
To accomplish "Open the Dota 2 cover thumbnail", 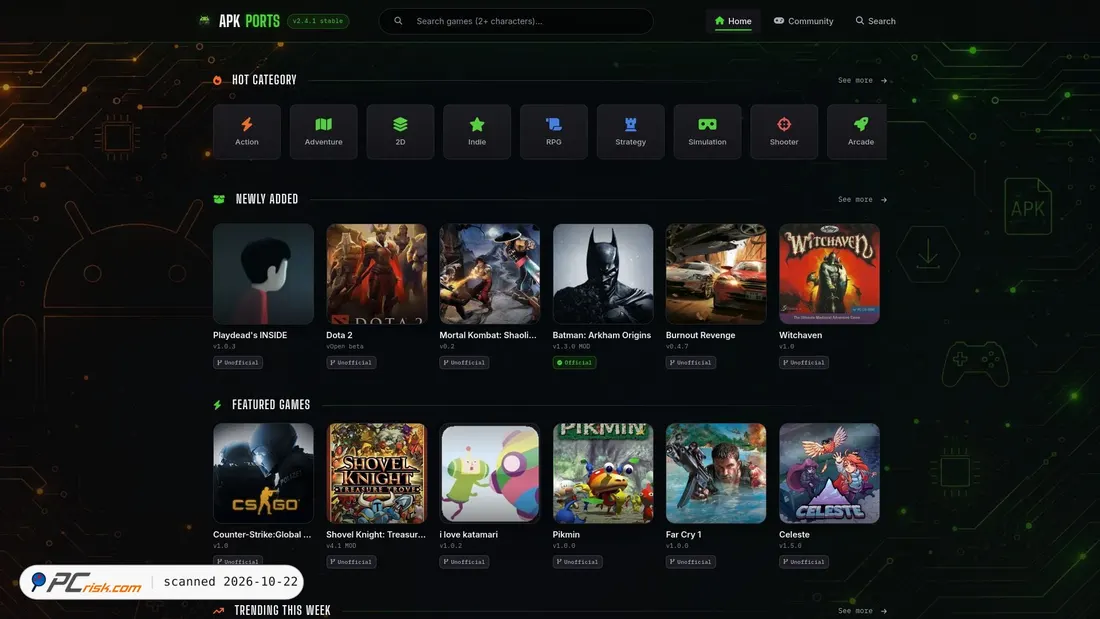I will pos(377,274).
